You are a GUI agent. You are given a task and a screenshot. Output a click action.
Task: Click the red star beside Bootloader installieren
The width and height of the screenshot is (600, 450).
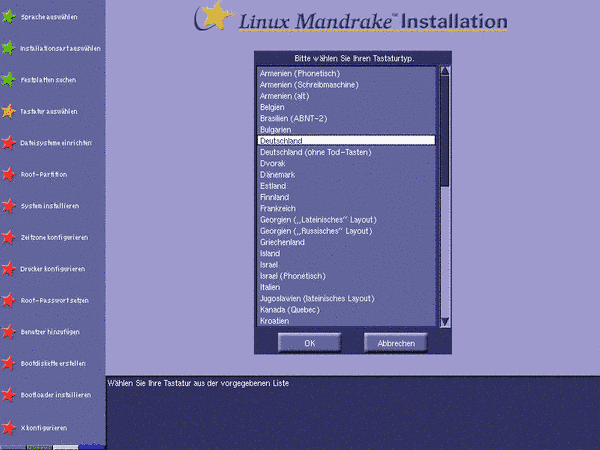tap(8, 394)
